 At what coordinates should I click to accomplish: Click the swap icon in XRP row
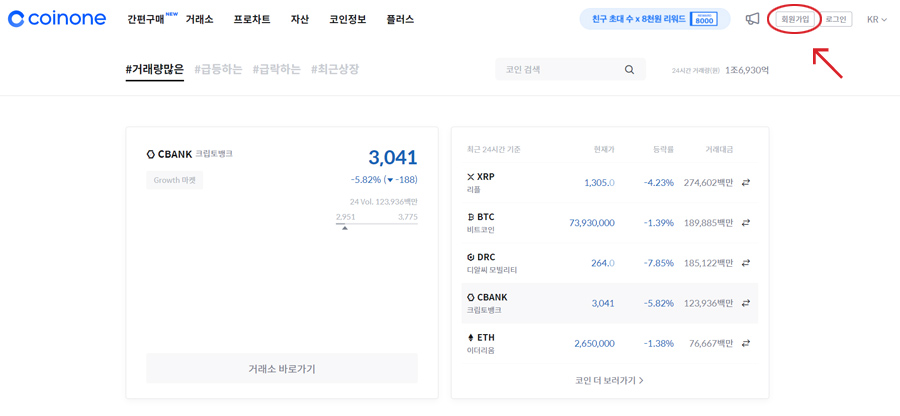pyautogui.click(x=746, y=182)
